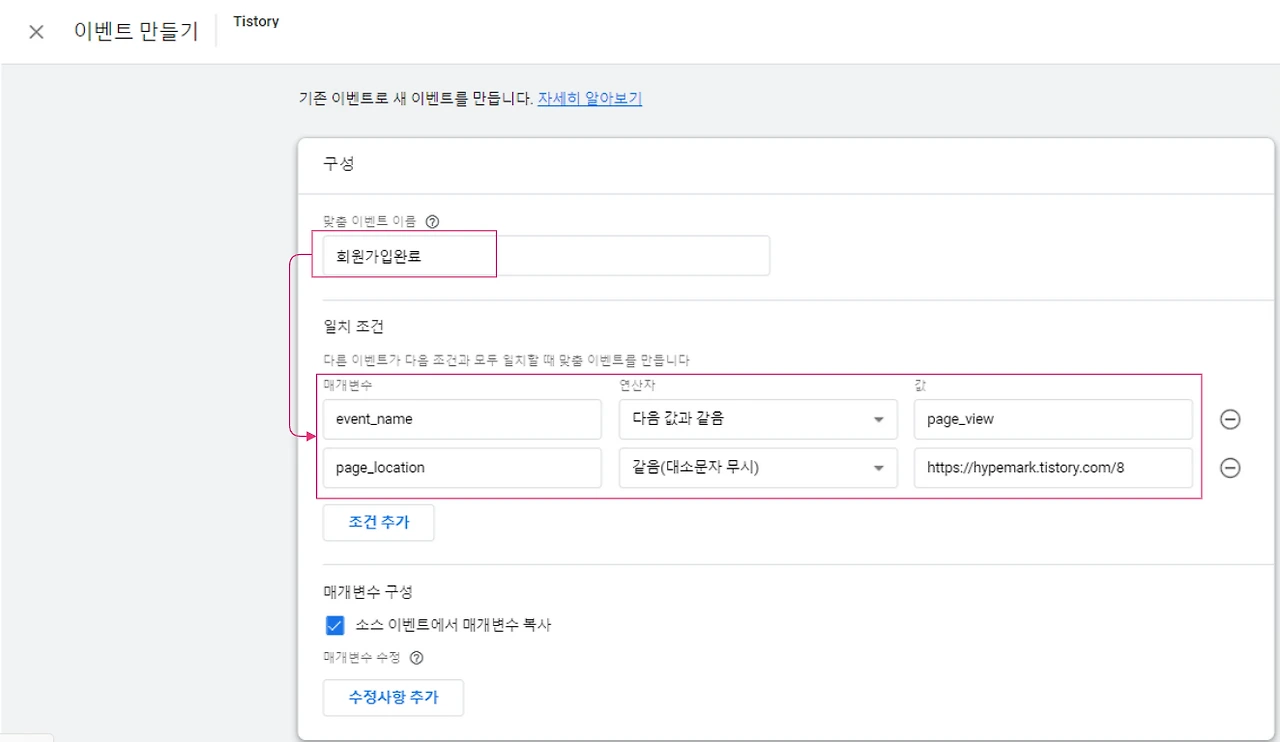
Task: Click the 일치 조건 section heading
Action: click(353, 327)
